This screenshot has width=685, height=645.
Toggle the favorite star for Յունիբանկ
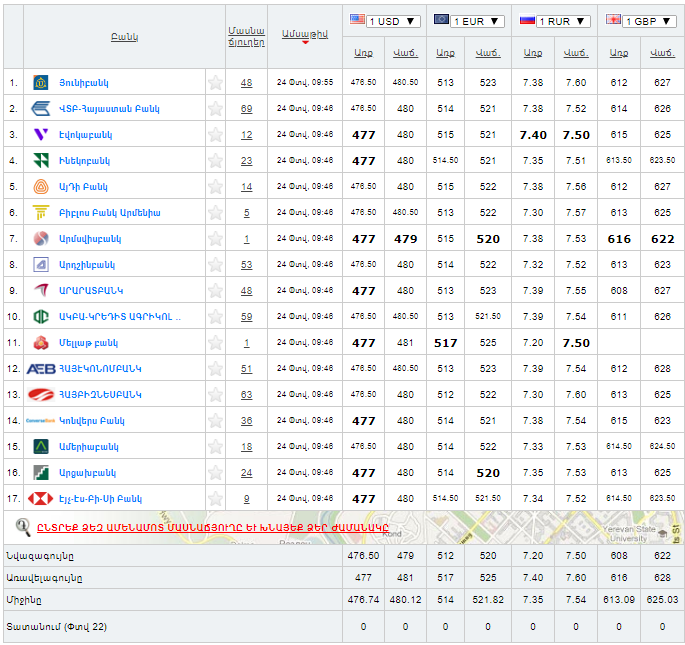tap(215, 82)
